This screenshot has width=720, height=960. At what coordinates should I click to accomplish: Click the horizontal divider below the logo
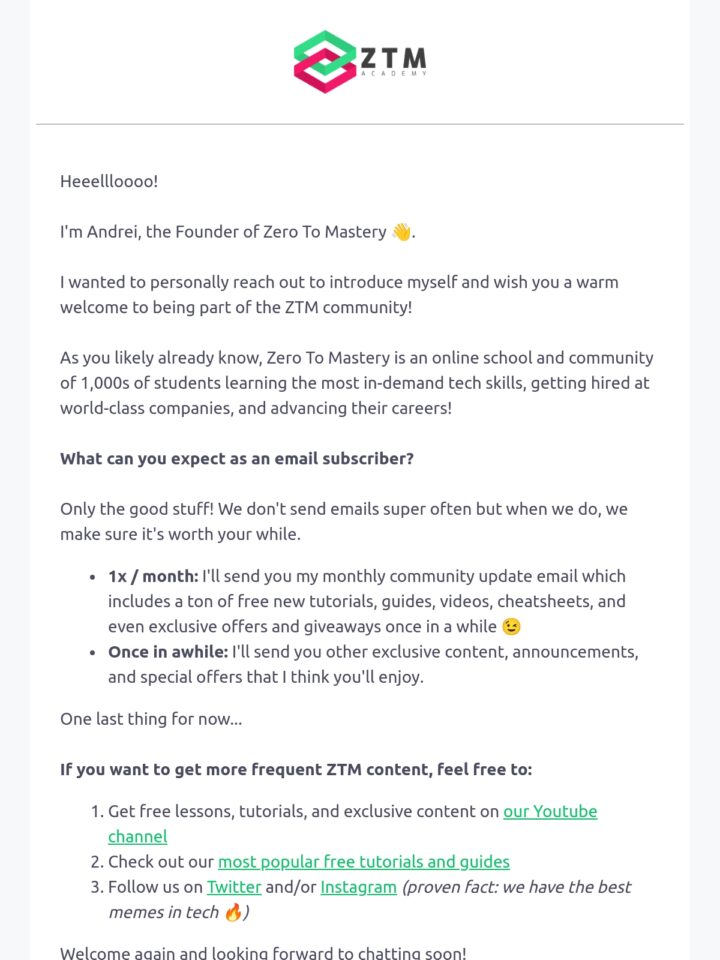[x=360, y=124]
